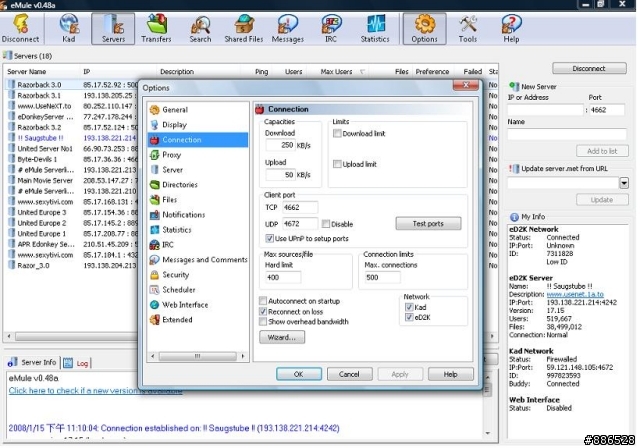The width and height of the screenshot is (640, 448).
Task: Open the Tools toolbar icon
Action: (468, 29)
